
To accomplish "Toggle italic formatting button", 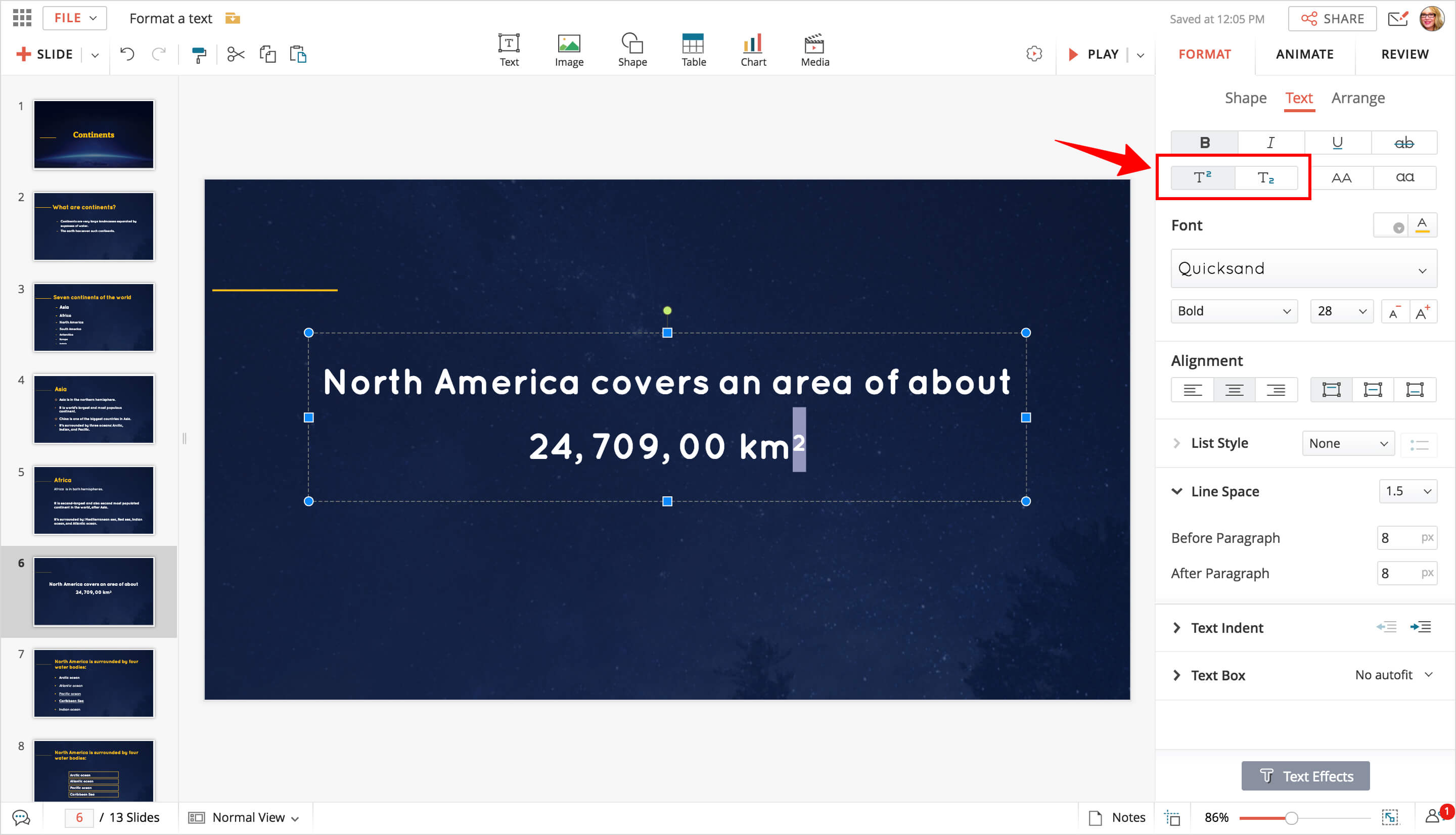I will [1270, 143].
